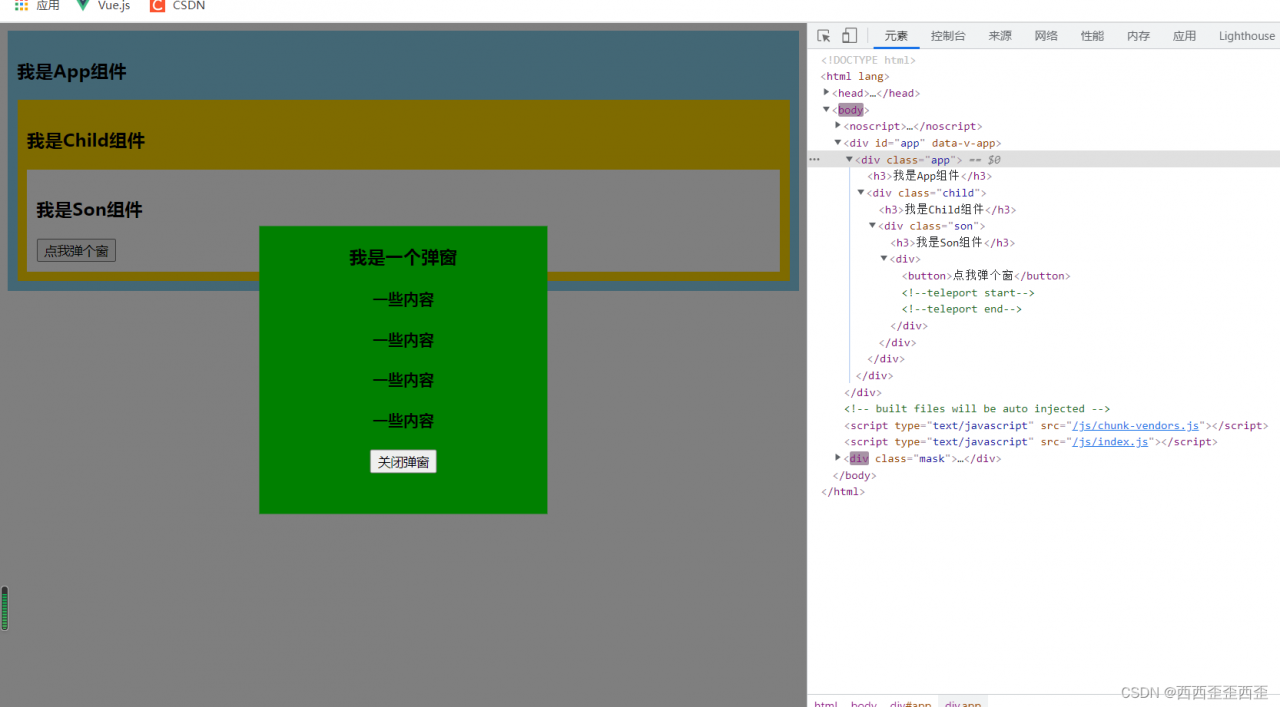
Task: Click the 我是一个弹窗 dialog heading
Action: (x=403, y=258)
